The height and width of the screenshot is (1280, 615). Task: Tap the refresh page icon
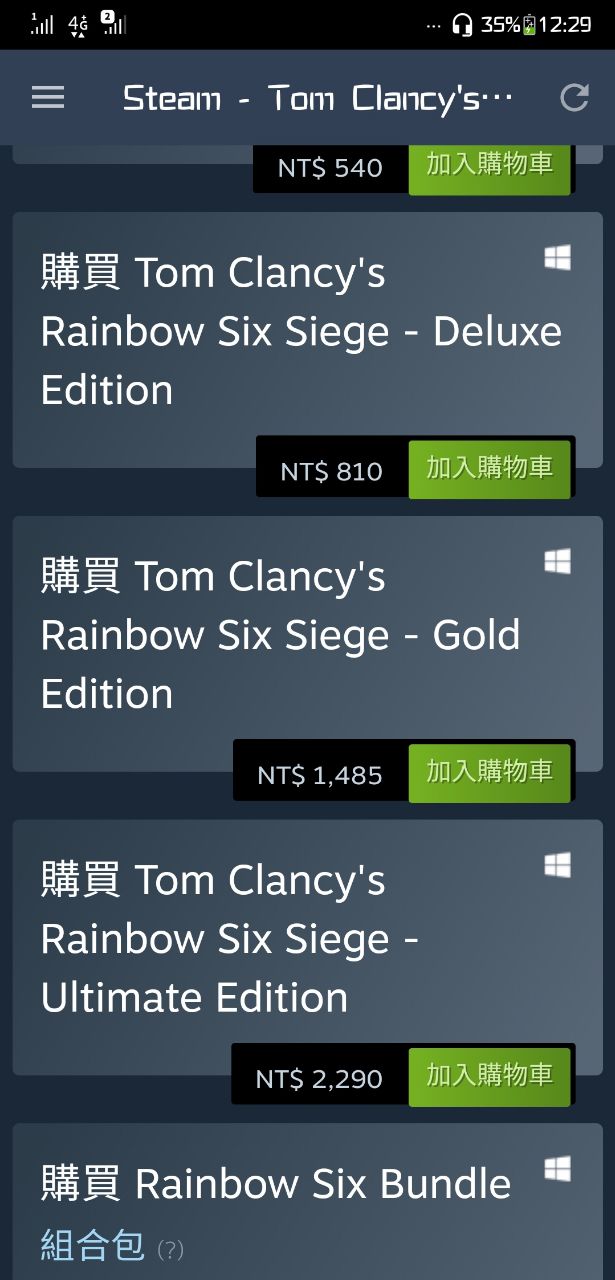(574, 97)
